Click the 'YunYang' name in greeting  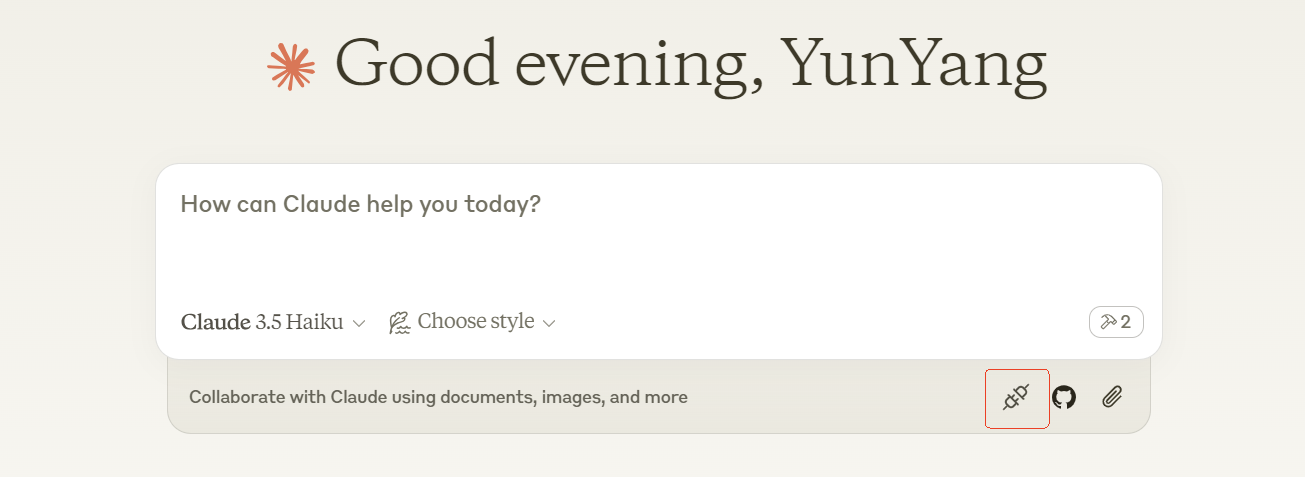click(x=913, y=64)
